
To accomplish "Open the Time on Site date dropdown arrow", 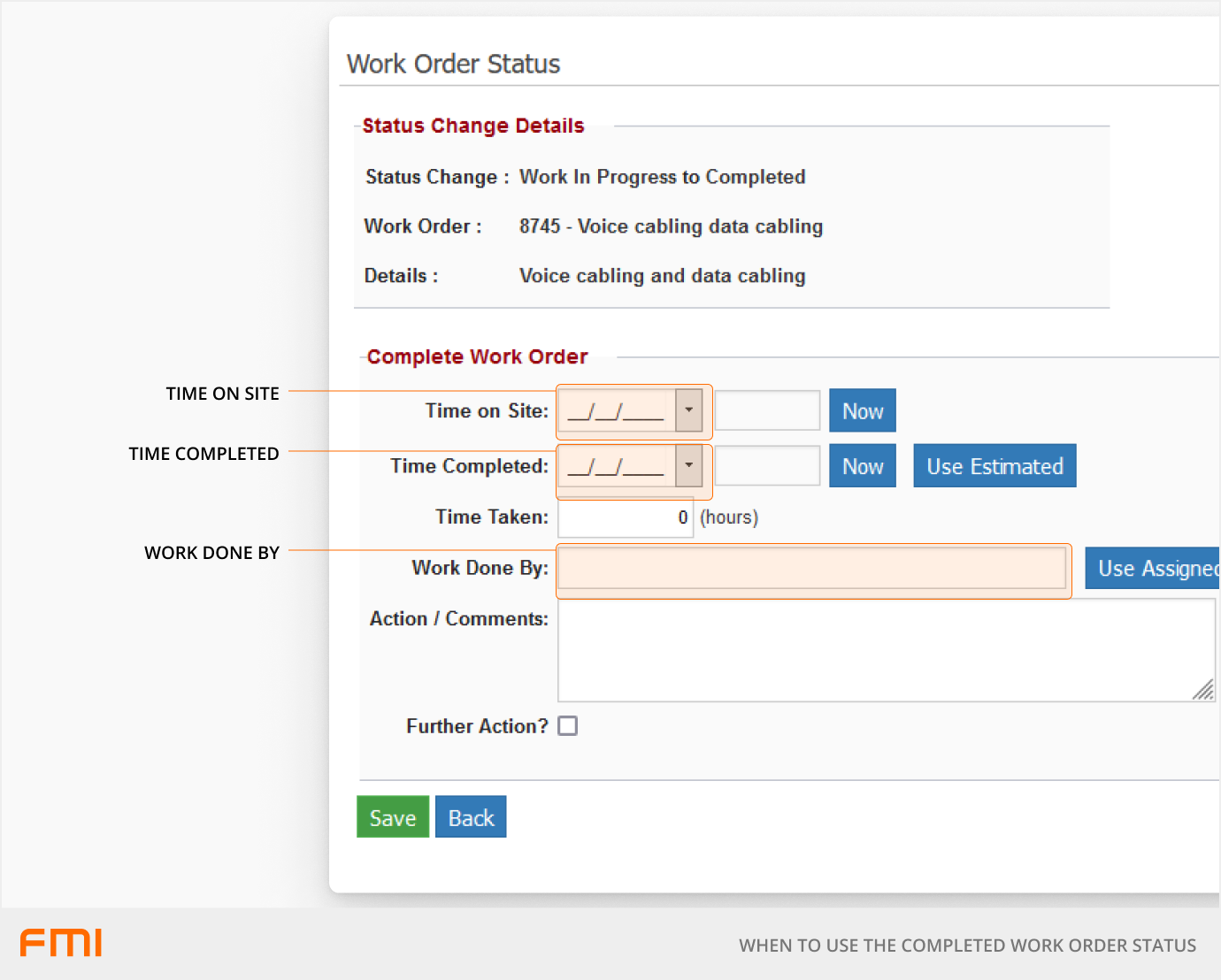I will tap(688, 411).
